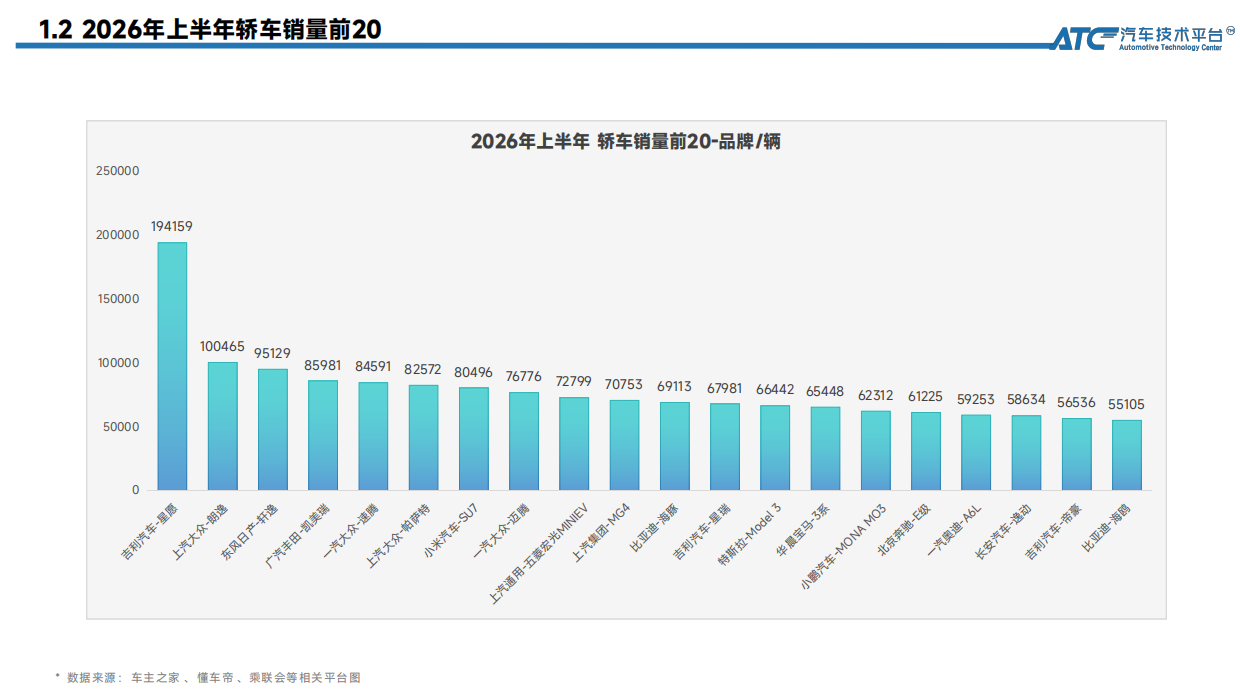Select the bar for value 85981

click(323, 435)
